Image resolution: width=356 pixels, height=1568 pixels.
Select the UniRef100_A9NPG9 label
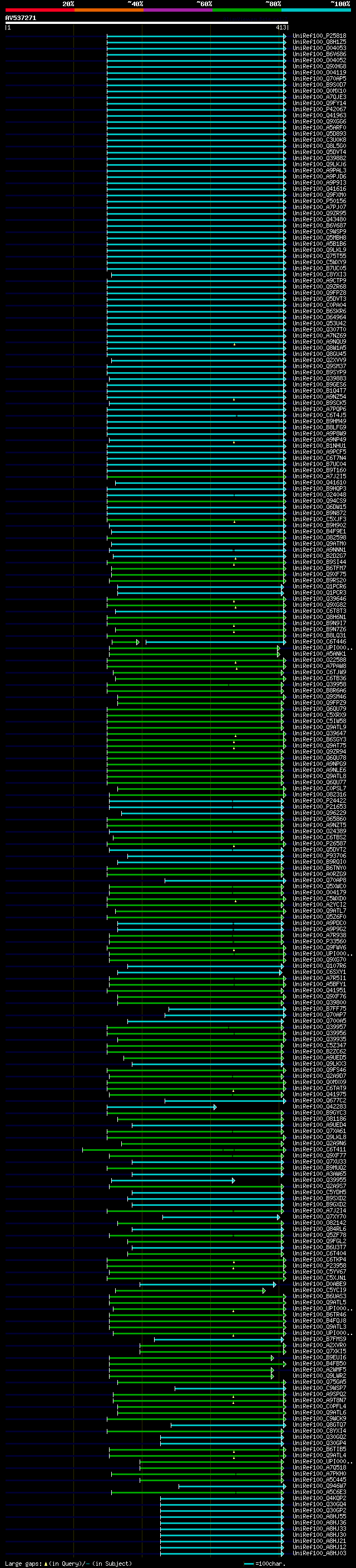319,764
